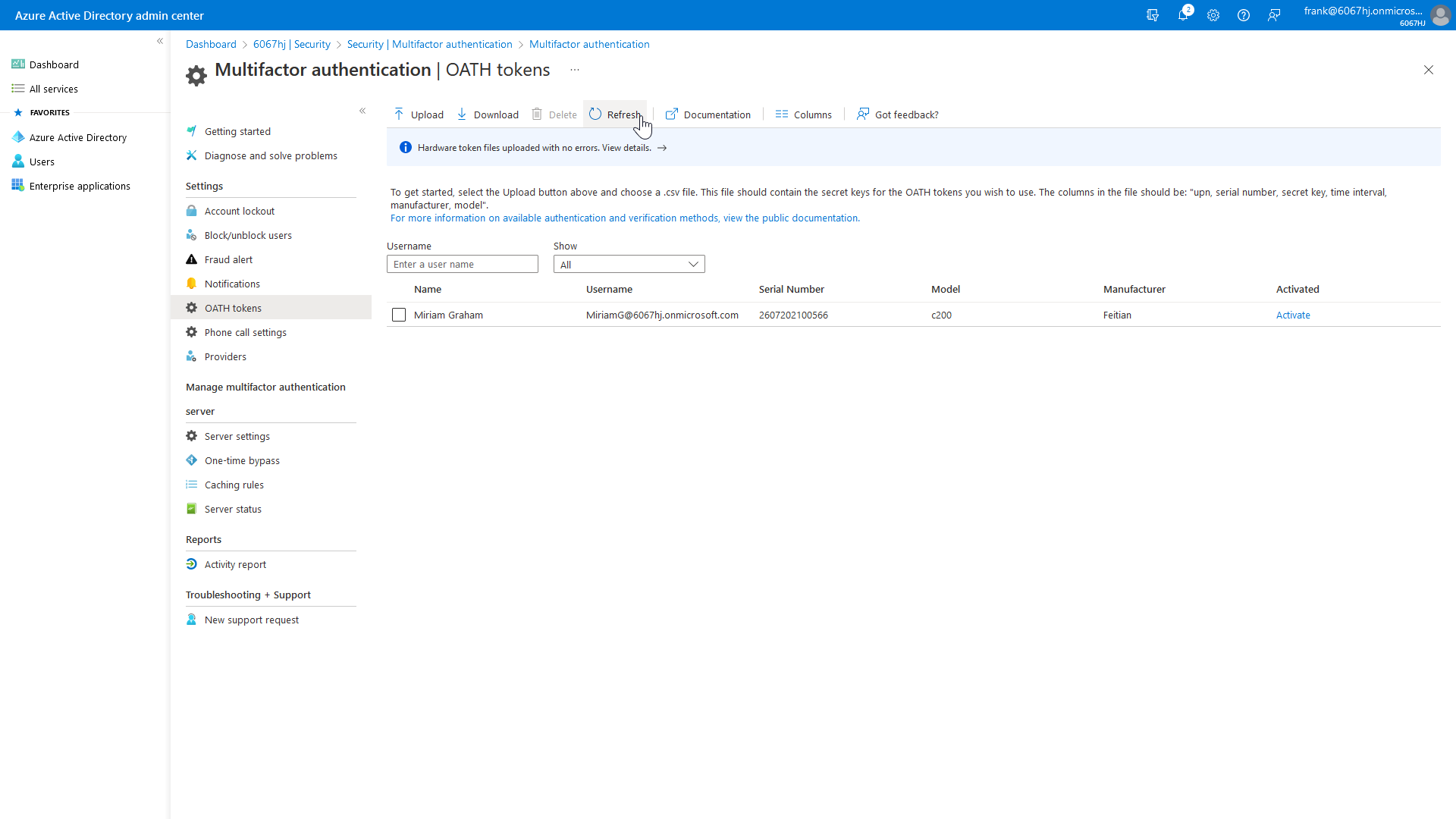The width and height of the screenshot is (1456, 819).
Task: Collapse the left settings pane with the chevron
Action: (362, 111)
